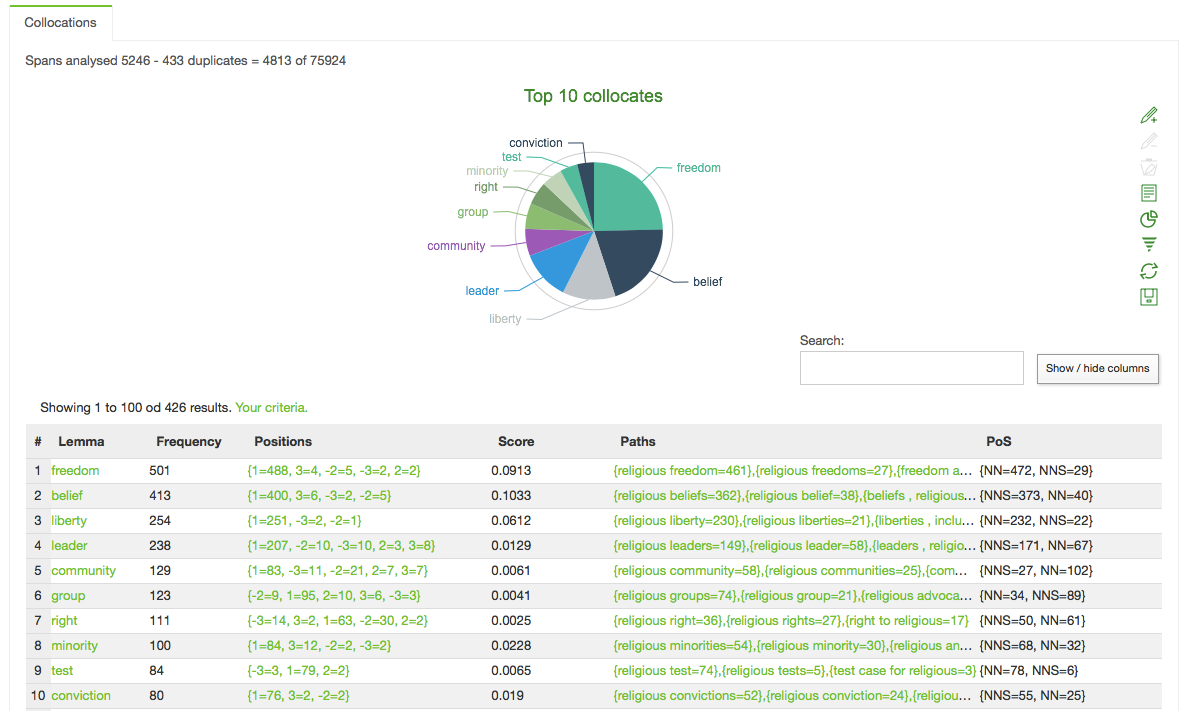Click the Show / hide columns button
Viewport: 1194px width, 711px height.
[1097, 368]
